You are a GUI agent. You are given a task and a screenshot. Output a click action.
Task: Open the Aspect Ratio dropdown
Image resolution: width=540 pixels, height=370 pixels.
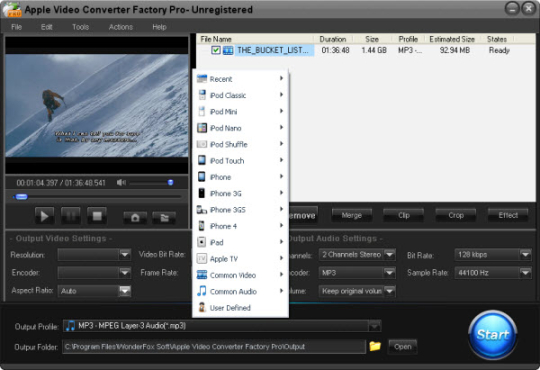125,291
